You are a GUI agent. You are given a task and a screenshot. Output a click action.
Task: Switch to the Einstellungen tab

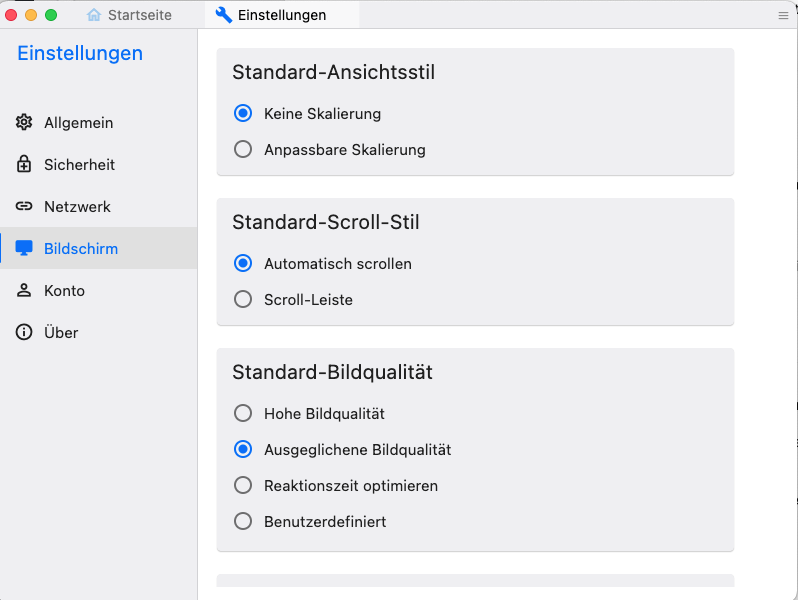[x=281, y=15]
